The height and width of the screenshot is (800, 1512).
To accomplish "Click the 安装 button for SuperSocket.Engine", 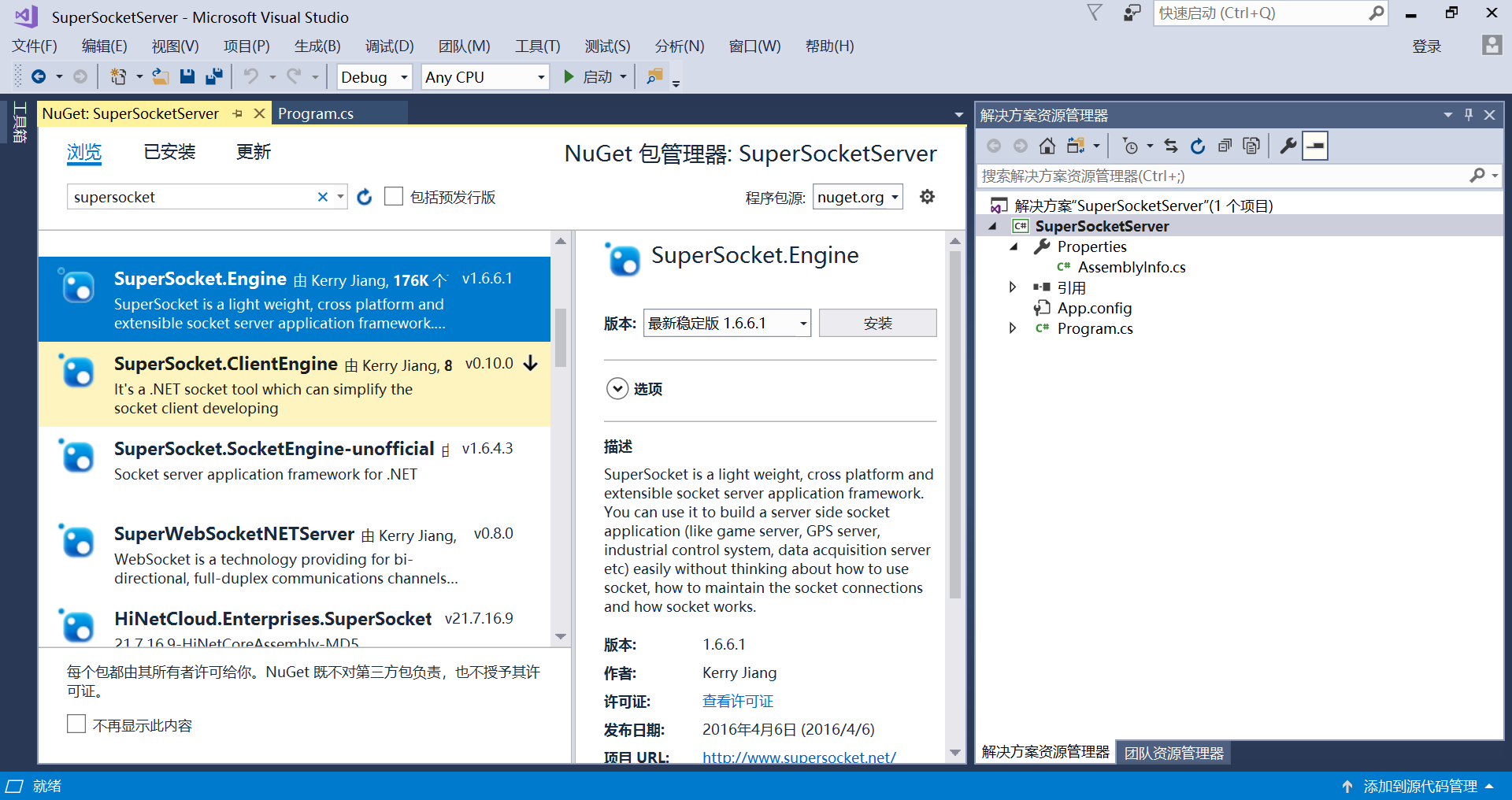I will click(x=877, y=322).
